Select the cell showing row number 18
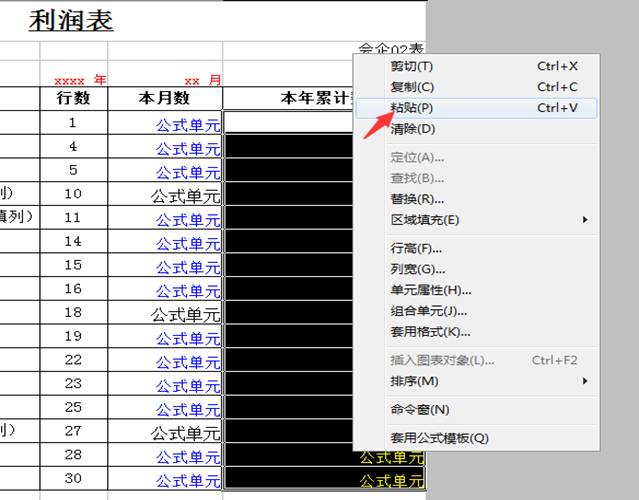The image size is (639, 500). 73,313
